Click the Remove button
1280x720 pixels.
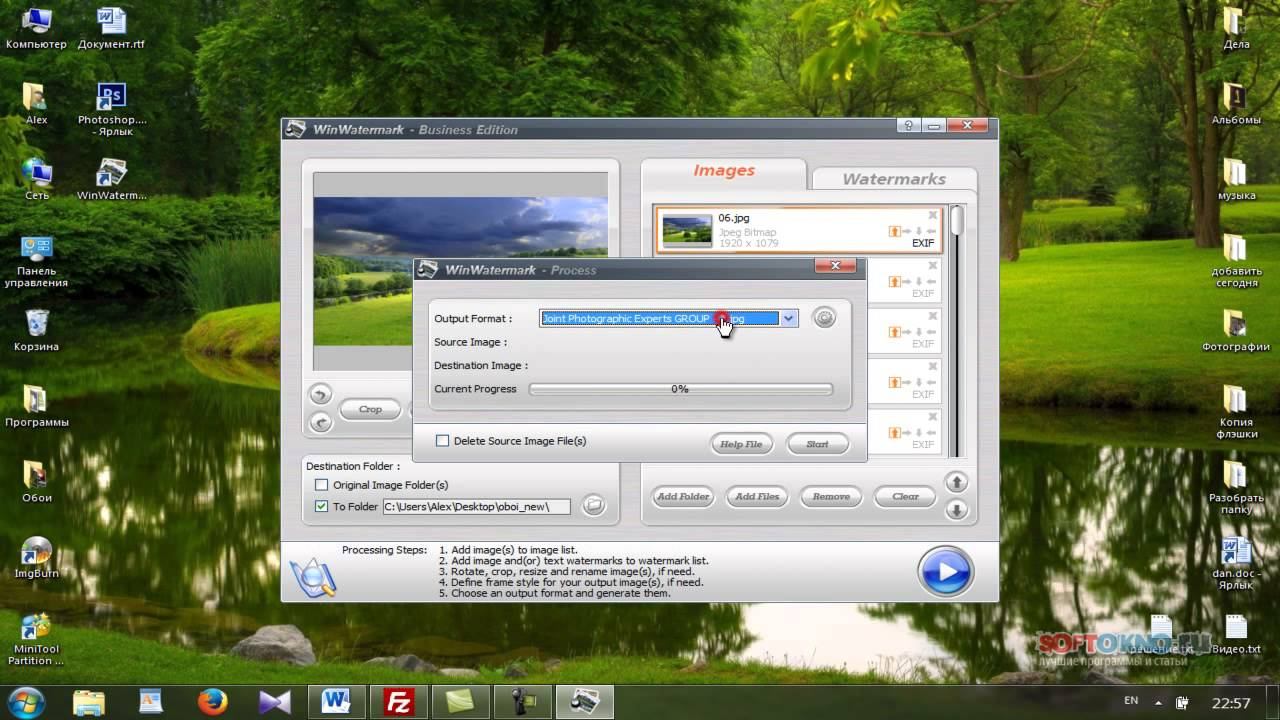point(831,496)
